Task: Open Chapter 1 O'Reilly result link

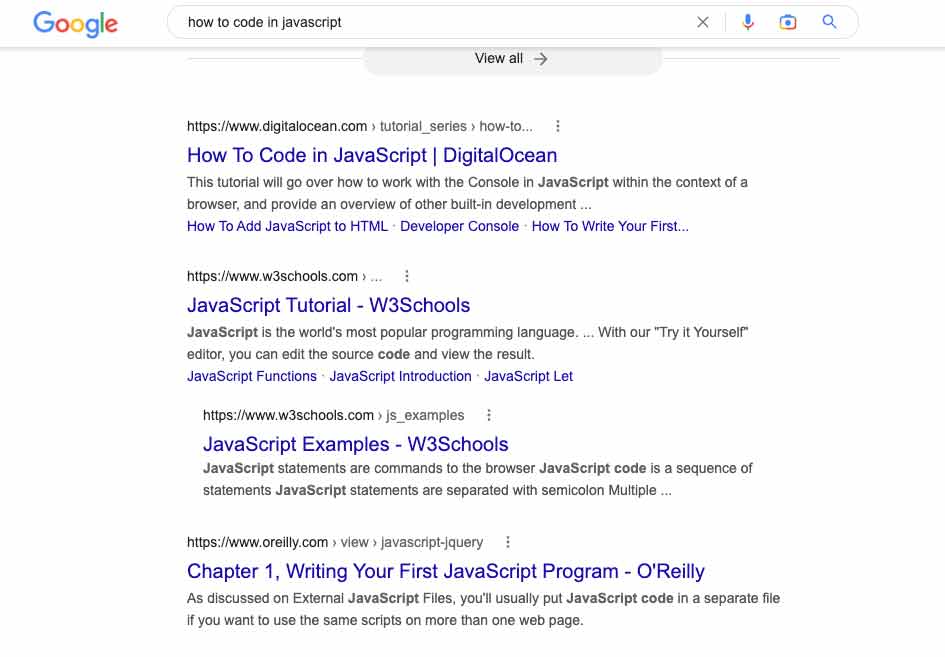Action: coord(445,571)
